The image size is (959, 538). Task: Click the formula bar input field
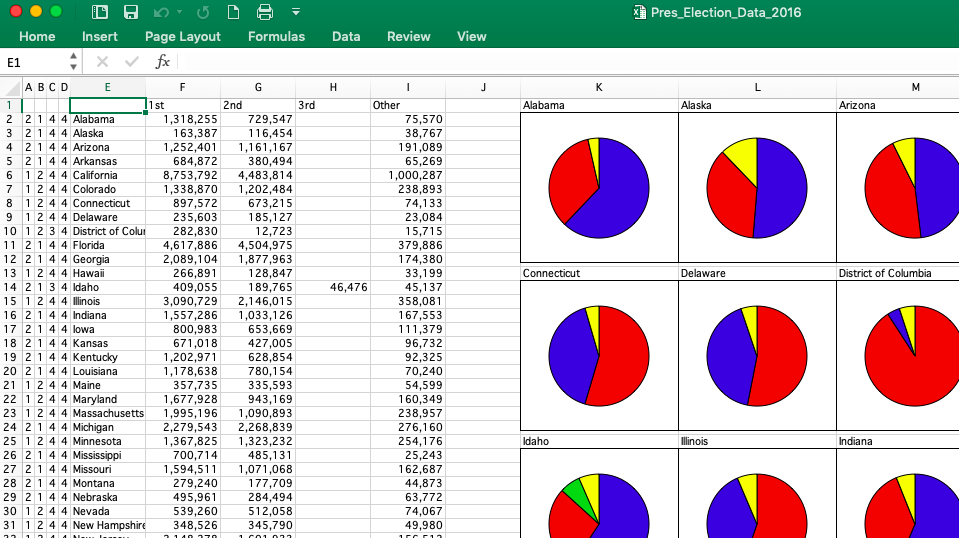coord(560,62)
